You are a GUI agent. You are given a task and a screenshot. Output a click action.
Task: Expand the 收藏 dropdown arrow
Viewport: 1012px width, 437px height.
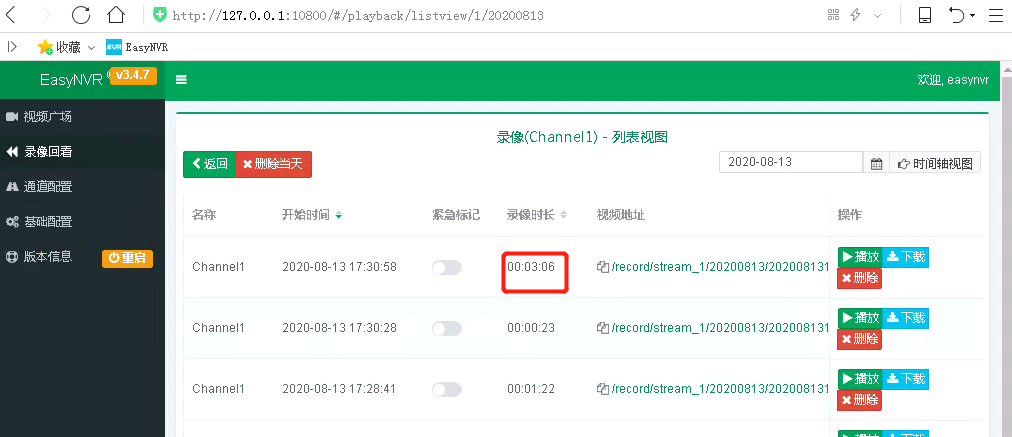91,47
